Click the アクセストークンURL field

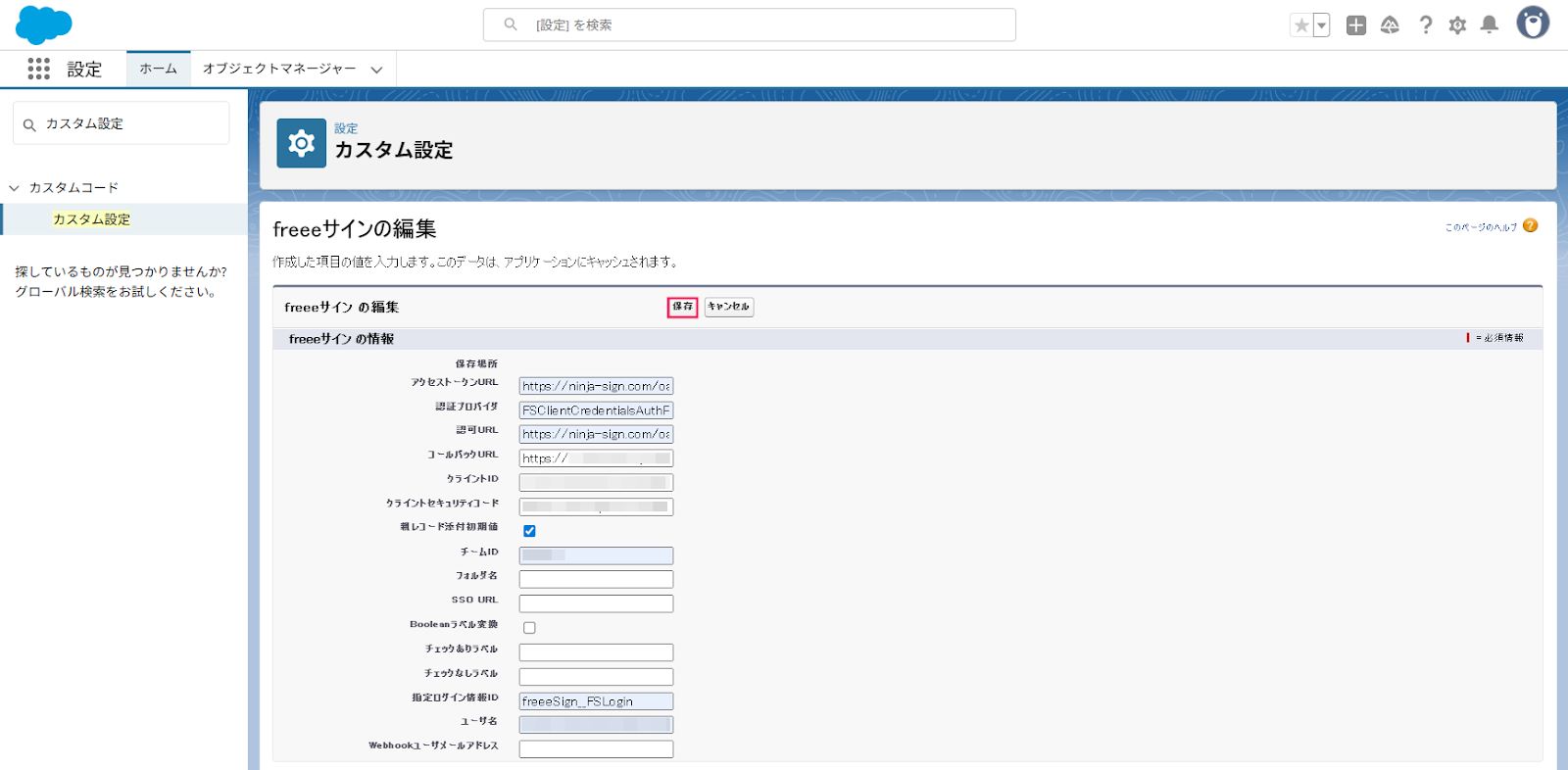tap(596, 386)
